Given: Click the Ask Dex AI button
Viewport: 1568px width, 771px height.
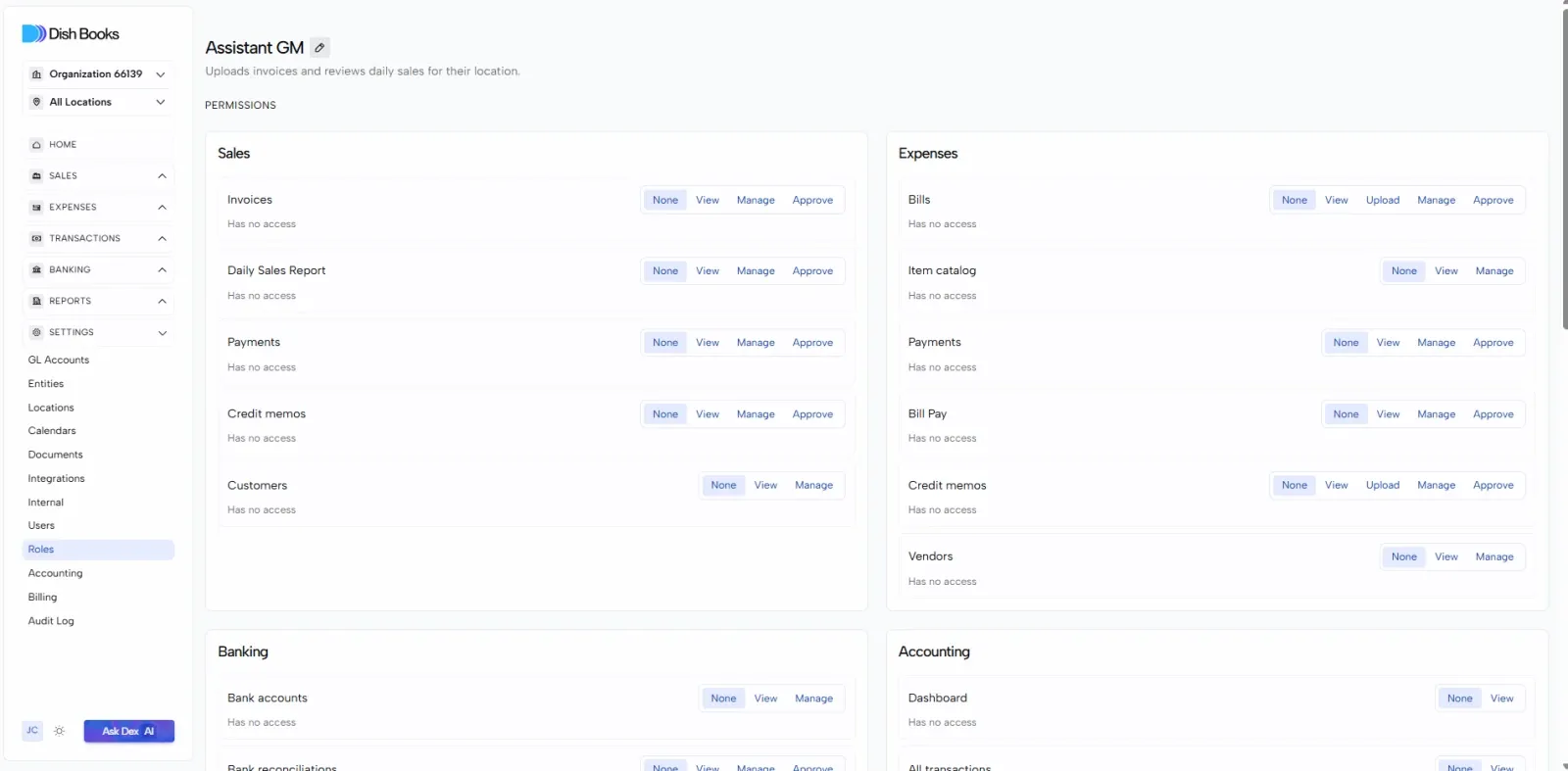Looking at the screenshot, I should click(128, 731).
